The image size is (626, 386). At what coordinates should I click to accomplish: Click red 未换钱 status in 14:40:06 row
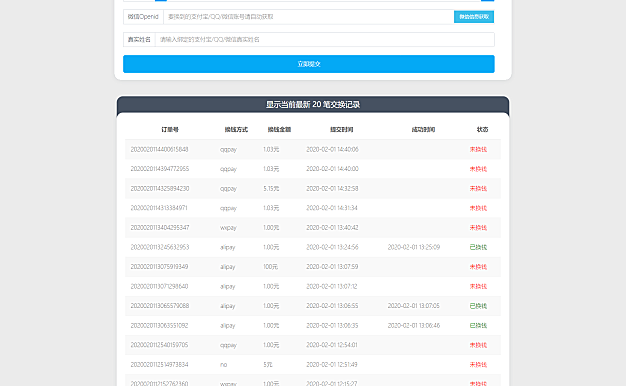[478, 149]
